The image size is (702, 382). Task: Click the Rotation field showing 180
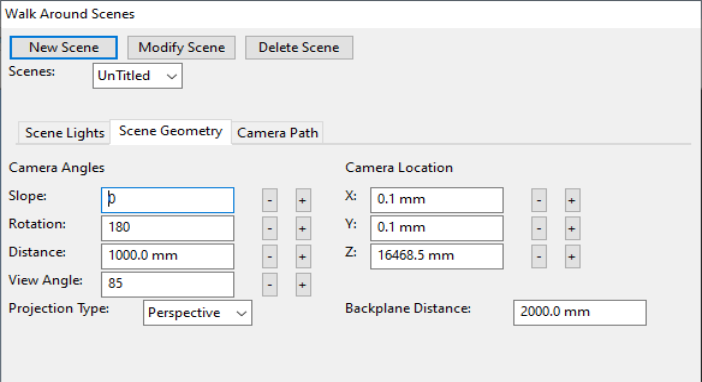(x=167, y=228)
